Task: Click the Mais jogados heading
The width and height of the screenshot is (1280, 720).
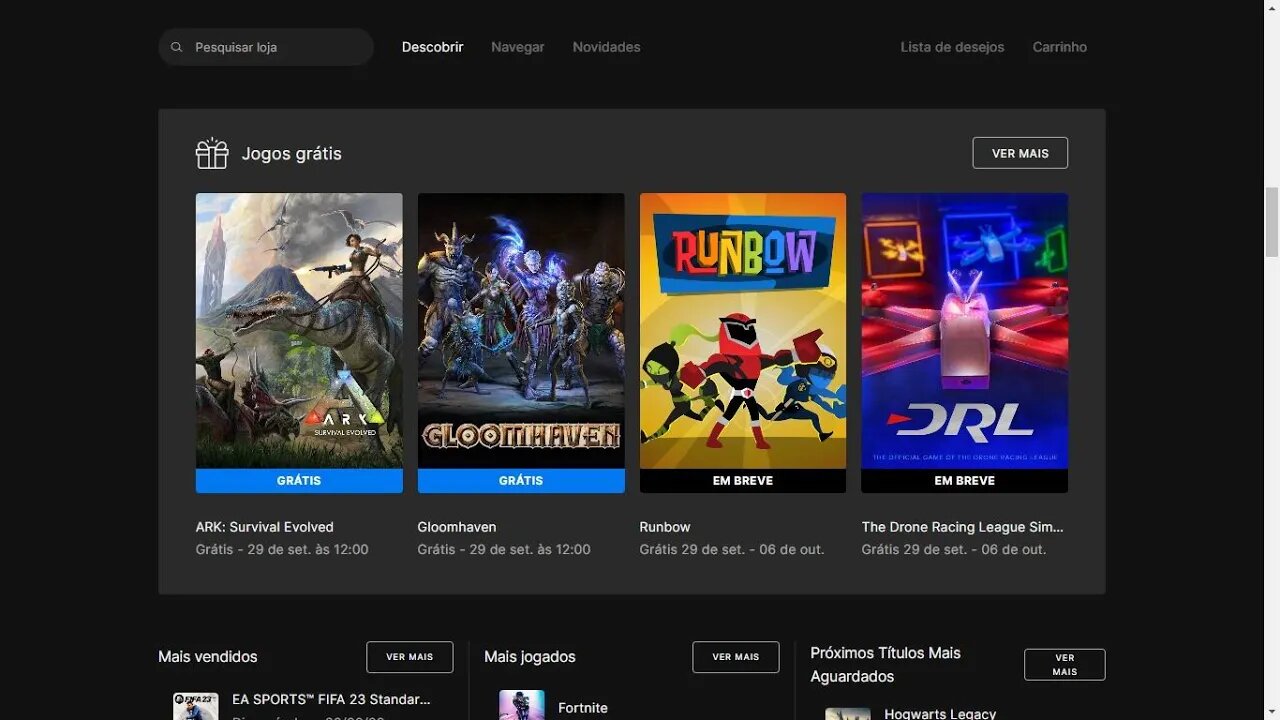Action: 530,657
